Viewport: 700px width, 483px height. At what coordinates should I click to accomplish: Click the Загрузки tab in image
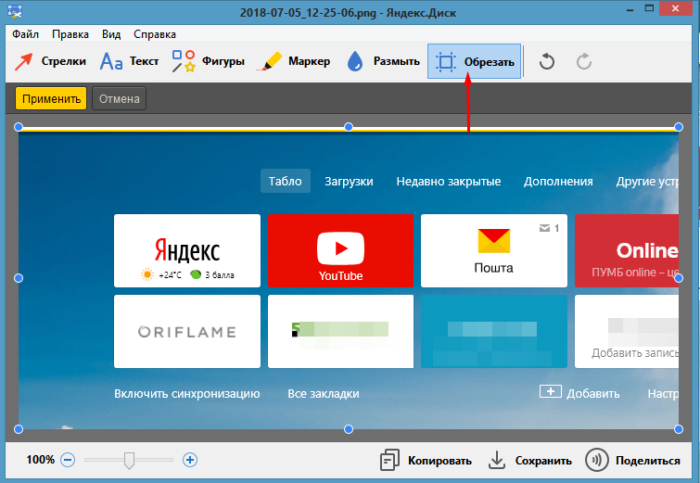click(349, 181)
